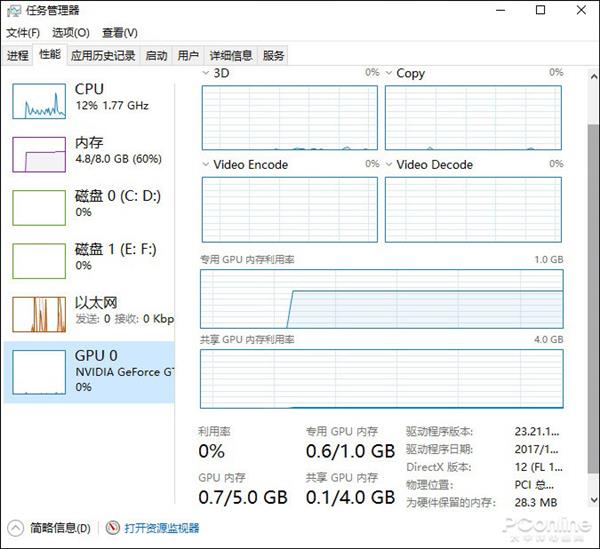Open the 3D engine dropdown chevron
Viewport: 600px width, 549px height.
click(206, 73)
